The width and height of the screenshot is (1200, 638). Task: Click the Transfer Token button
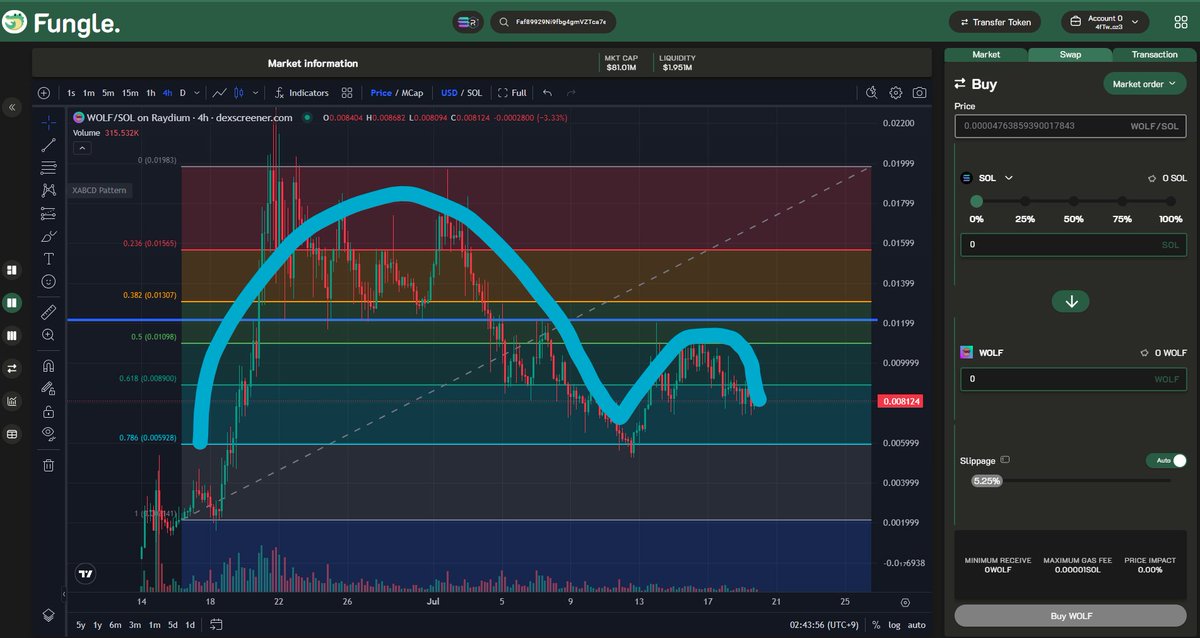pyautogui.click(x=995, y=22)
